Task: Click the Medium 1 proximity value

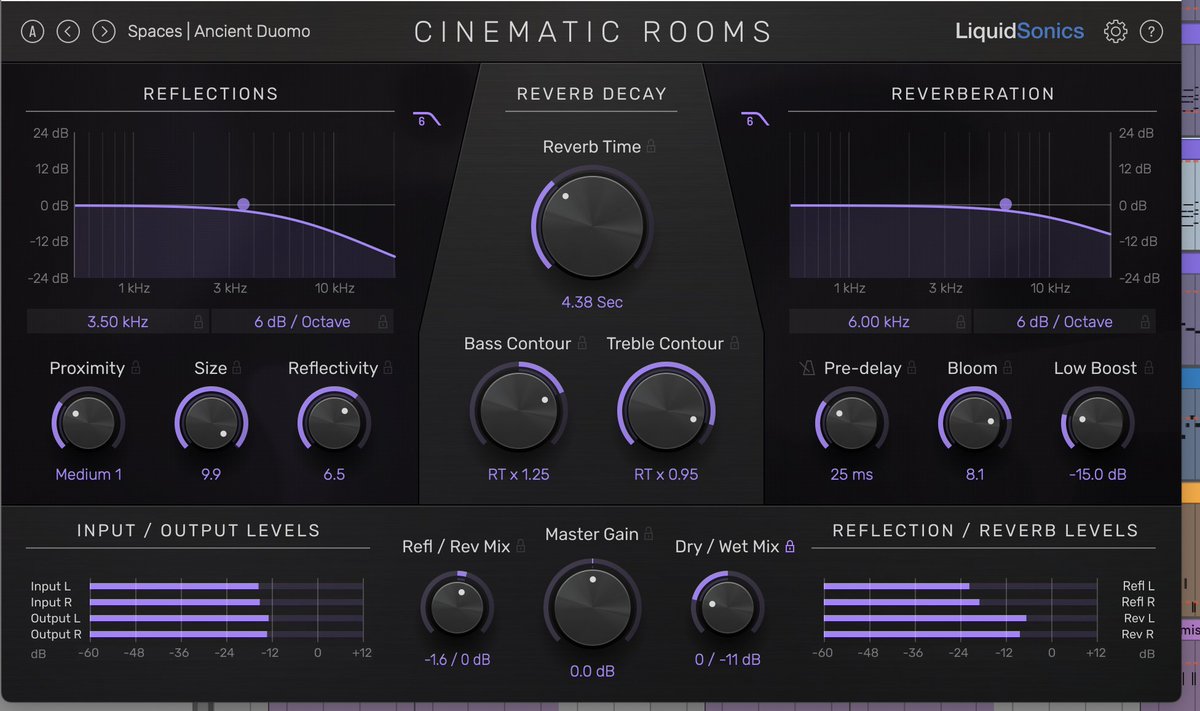Action: [88, 474]
